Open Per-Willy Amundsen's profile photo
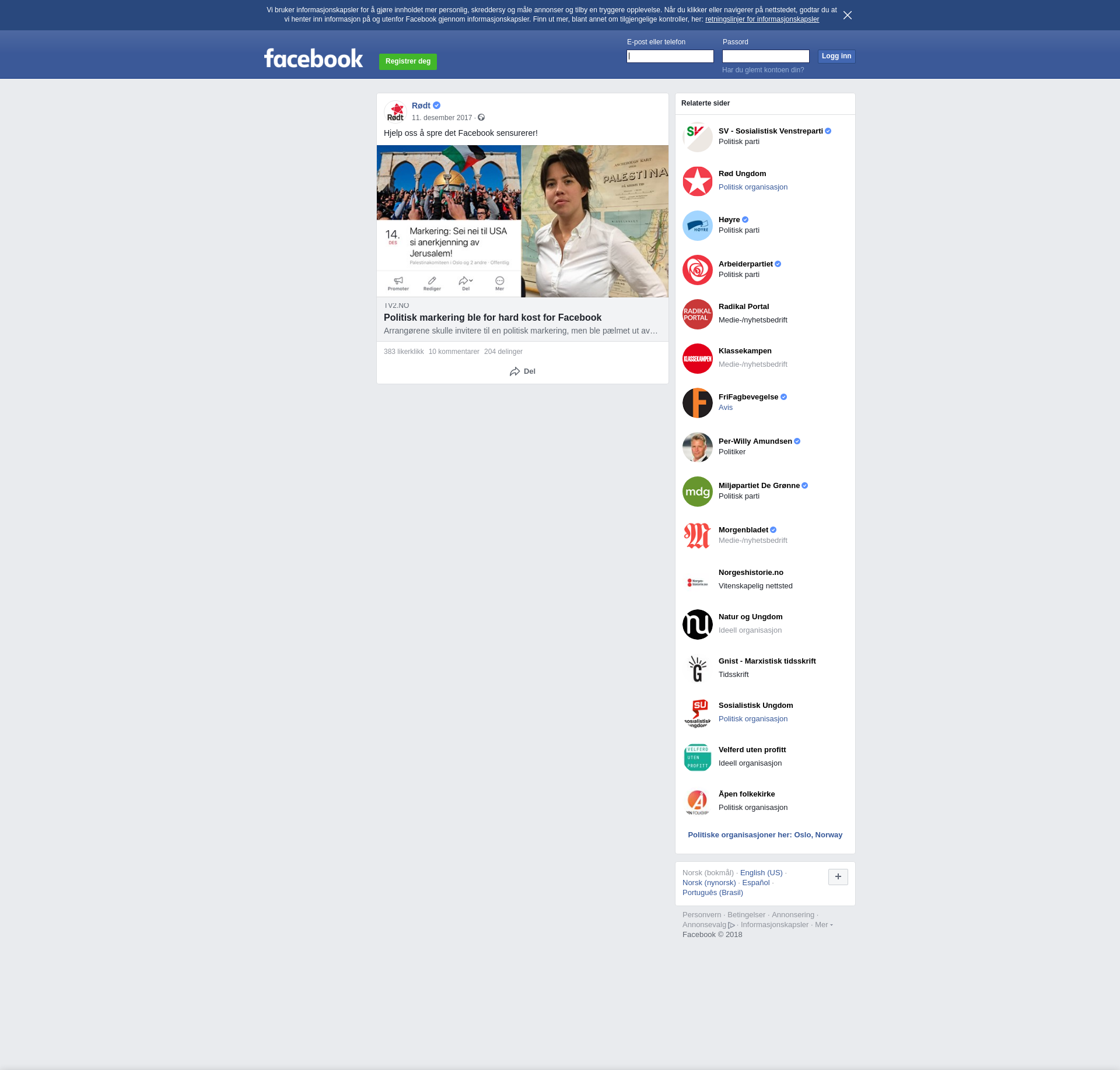 coord(698,447)
